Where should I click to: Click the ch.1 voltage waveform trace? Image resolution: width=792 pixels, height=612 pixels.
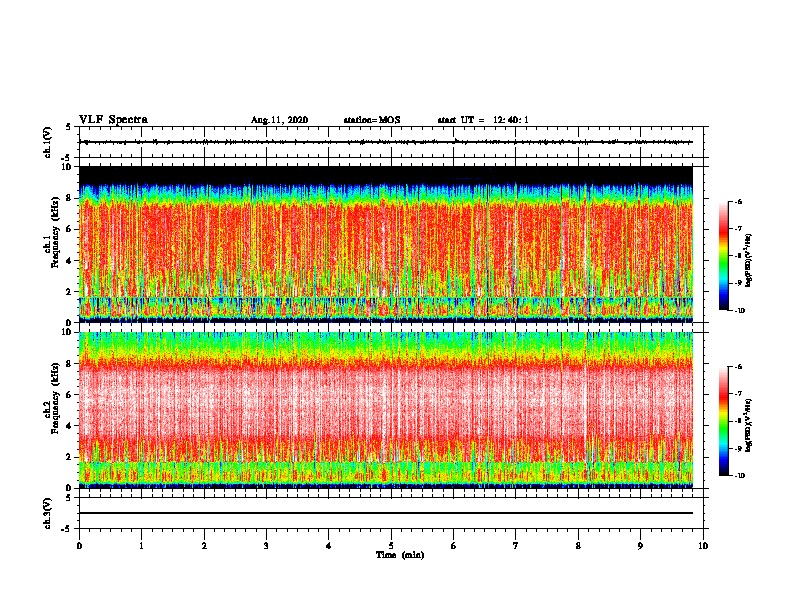point(386,142)
